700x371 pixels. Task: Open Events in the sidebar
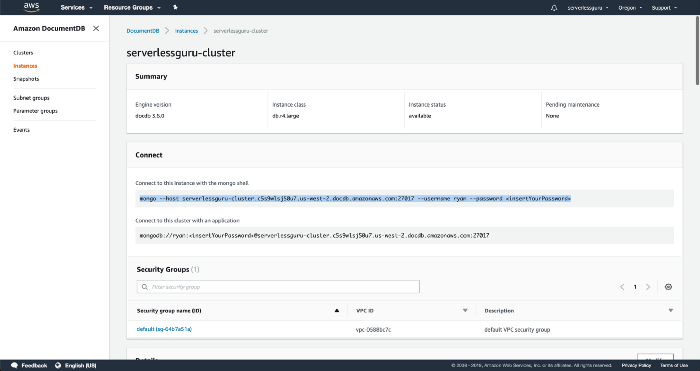pos(21,130)
